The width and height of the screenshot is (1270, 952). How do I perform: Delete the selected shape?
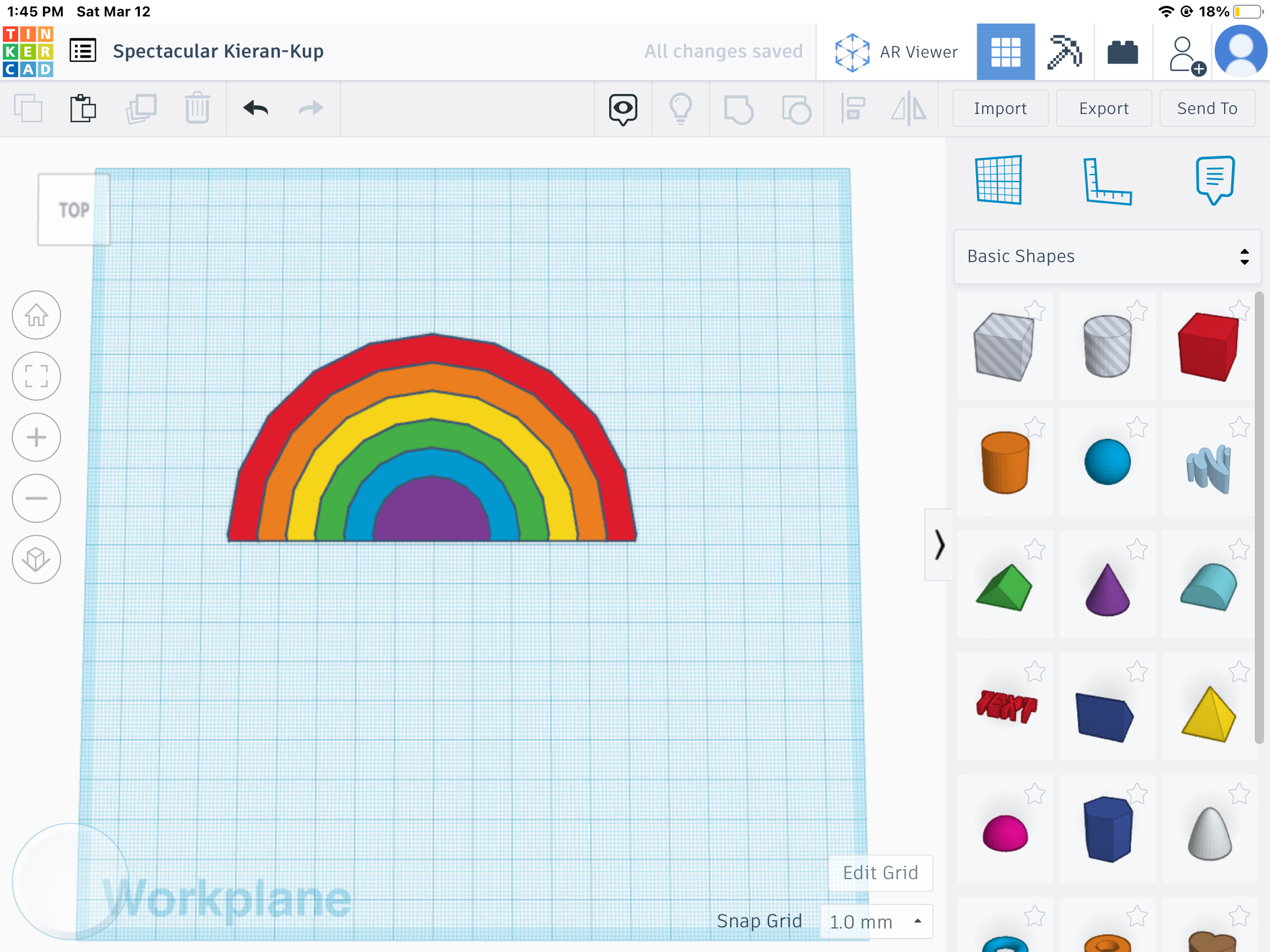pos(197,109)
